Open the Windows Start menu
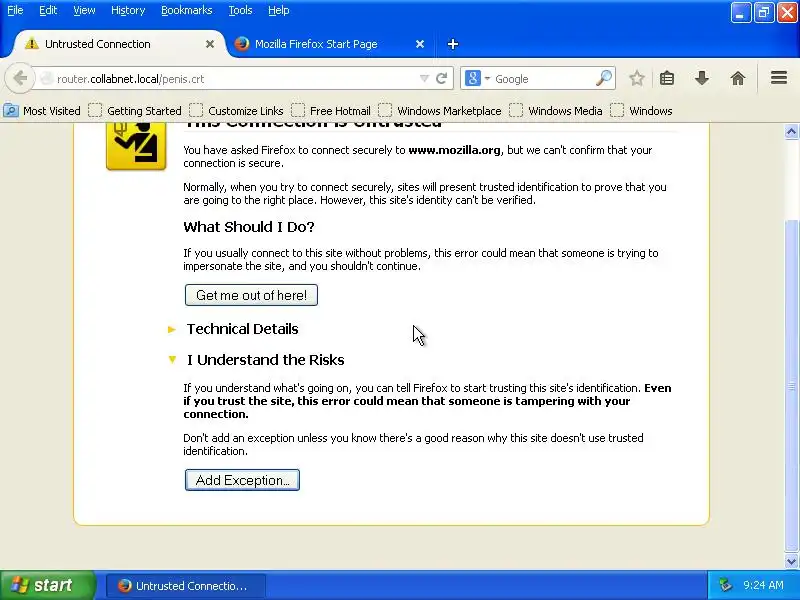The height and width of the screenshot is (600, 800). click(47, 585)
